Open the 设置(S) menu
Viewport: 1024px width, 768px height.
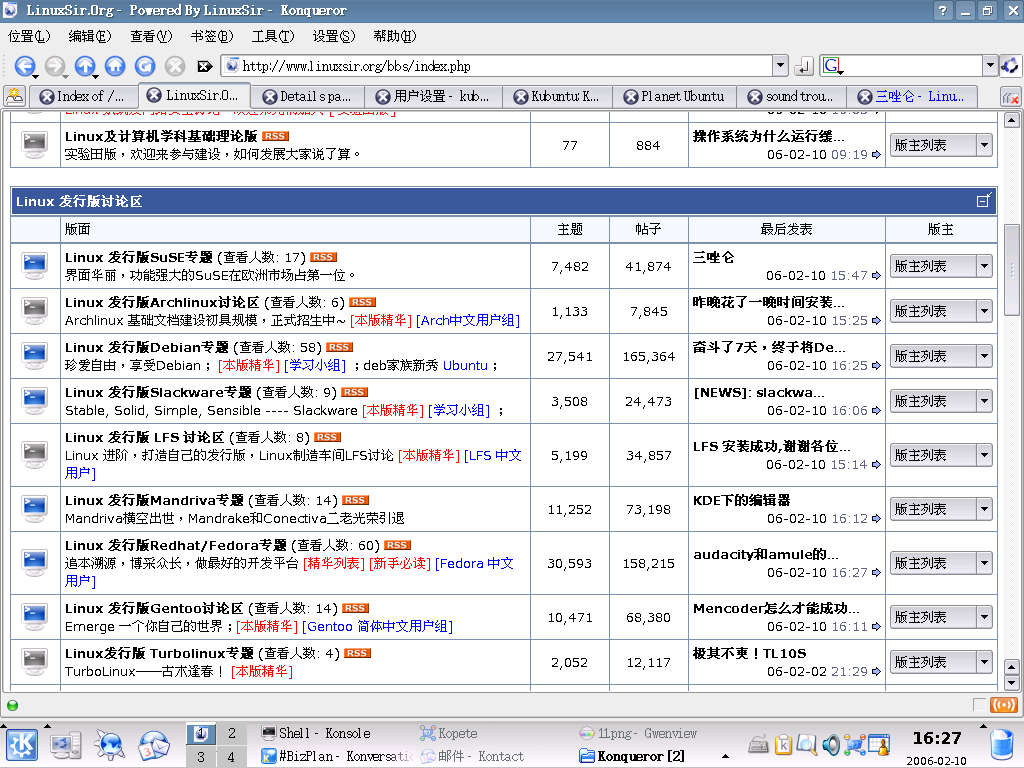(x=334, y=37)
